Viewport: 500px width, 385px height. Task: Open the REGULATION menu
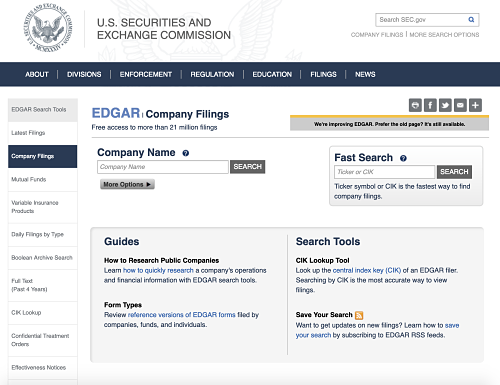pyautogui.click(x=212, y=74)
